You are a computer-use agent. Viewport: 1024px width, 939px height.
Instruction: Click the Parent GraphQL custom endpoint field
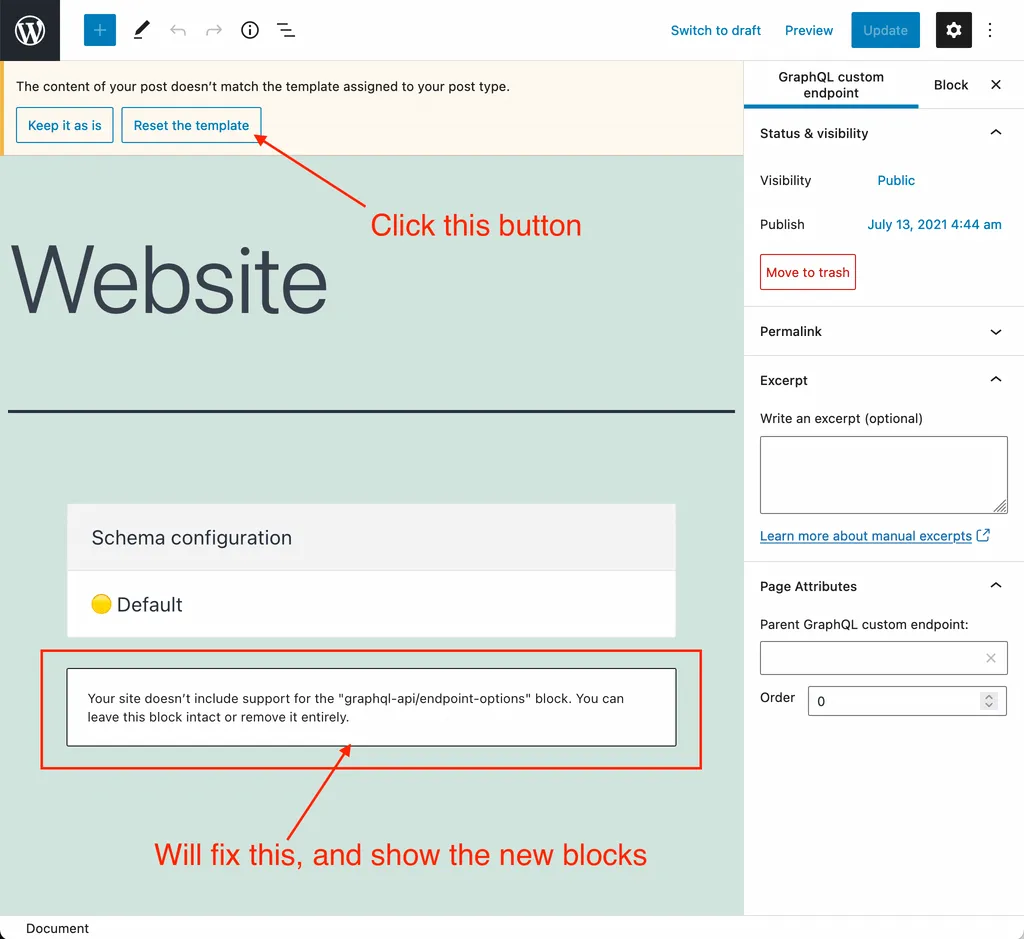(884, 658)
